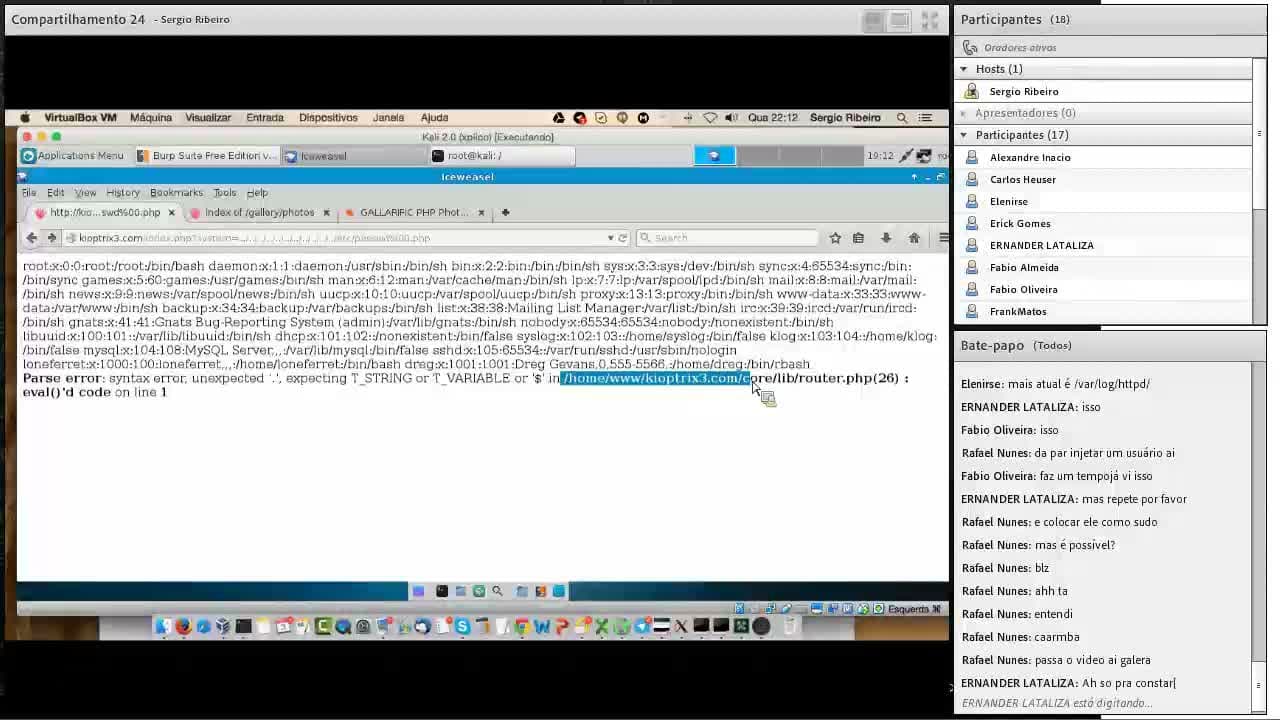The width and height of the screenshot is (1280, 720).
Task: Open the Bookmarks menu in Iceweasel
Action: [176, 192]
